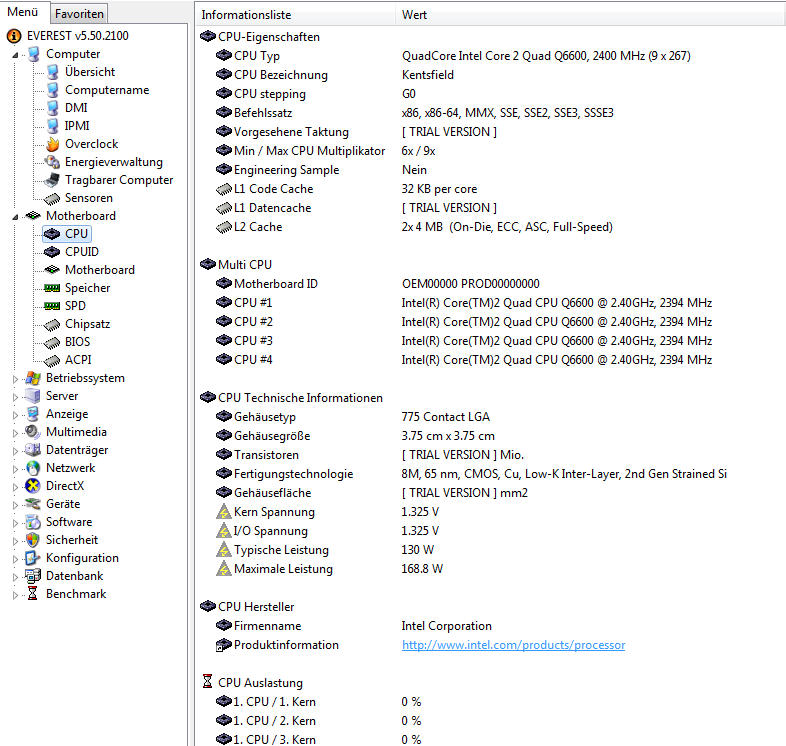The height and width of the screenshot is (746, 786).
Task: Expand the DirectX node
Action: pos(15,487)
